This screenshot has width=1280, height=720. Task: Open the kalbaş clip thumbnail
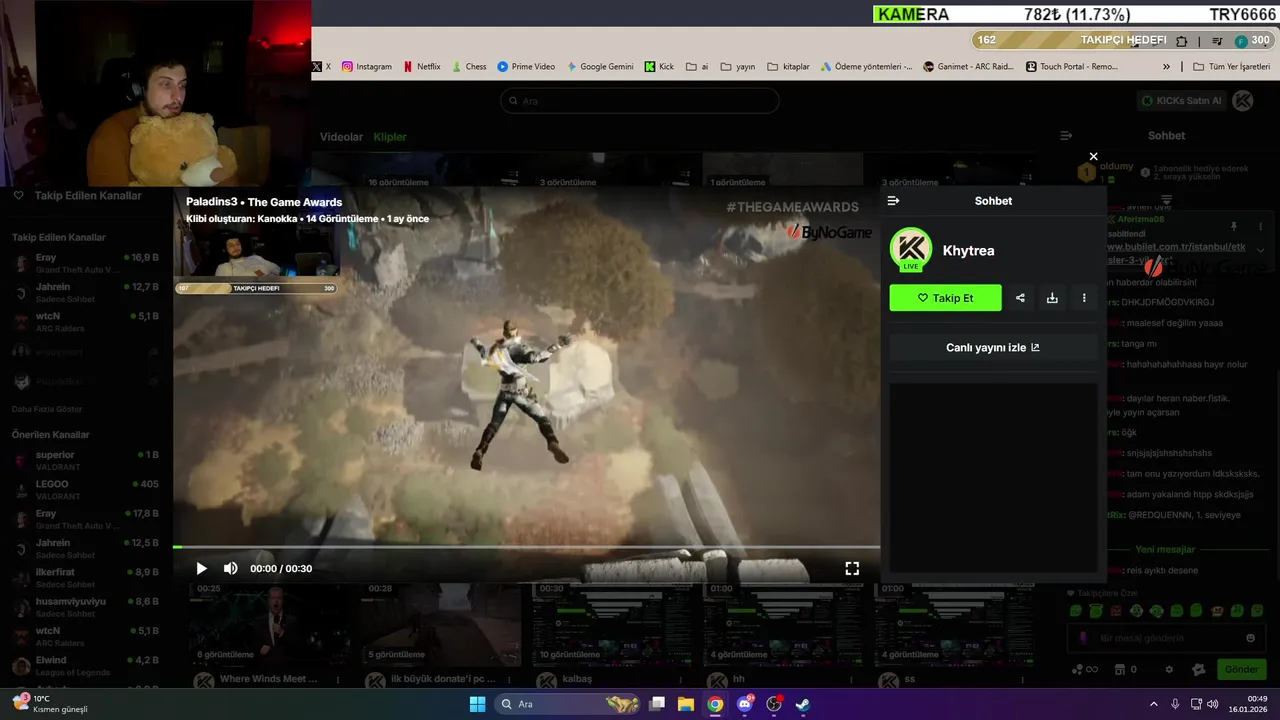612,623
